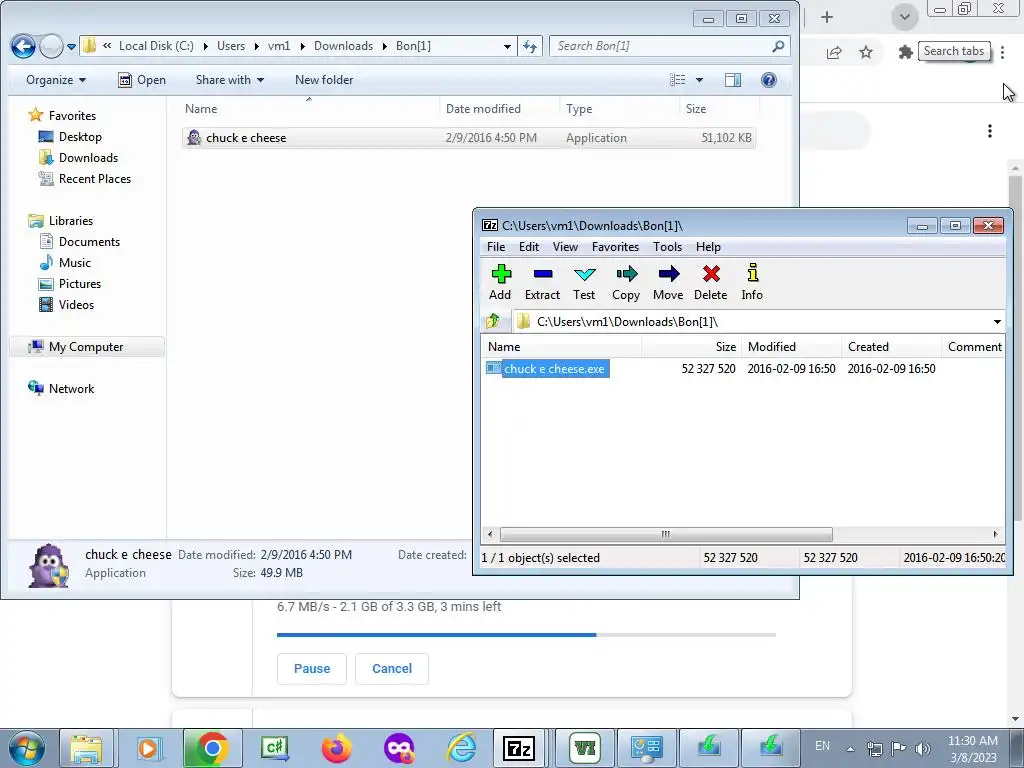Refresh the Explorer folder view
Viewport: 1024px width, 768px height.
530,46
